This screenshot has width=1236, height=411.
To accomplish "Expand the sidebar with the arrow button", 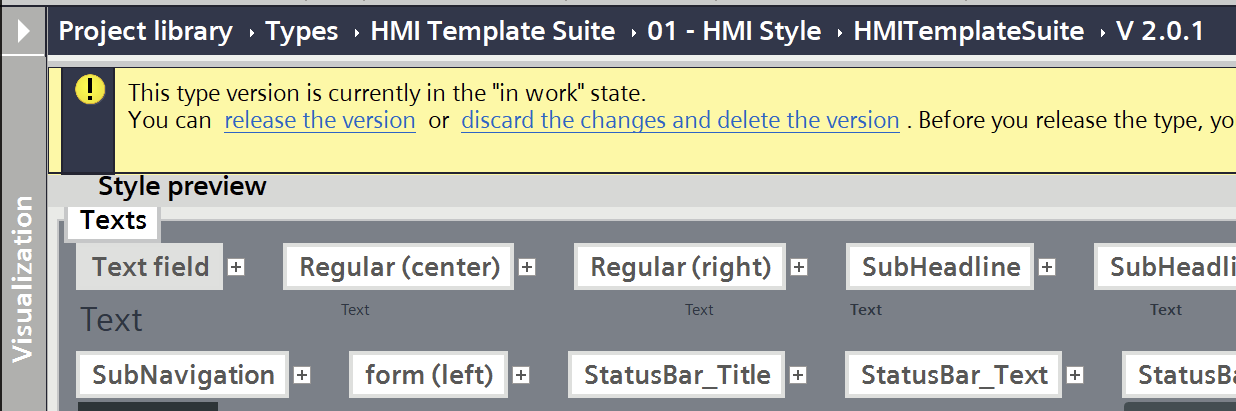I will click(x=23, y=30).
